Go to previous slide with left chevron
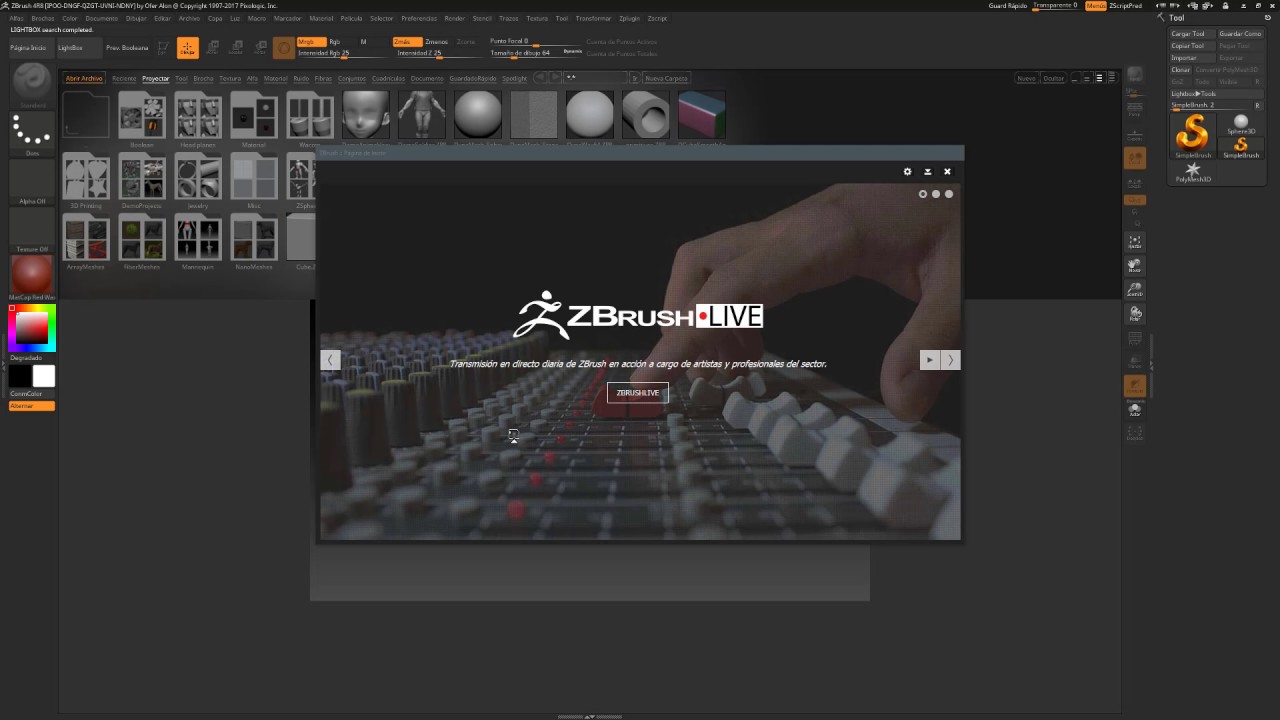Image resolution: width=1280 pixels, height=720 pixels. [x=330, y=360]
